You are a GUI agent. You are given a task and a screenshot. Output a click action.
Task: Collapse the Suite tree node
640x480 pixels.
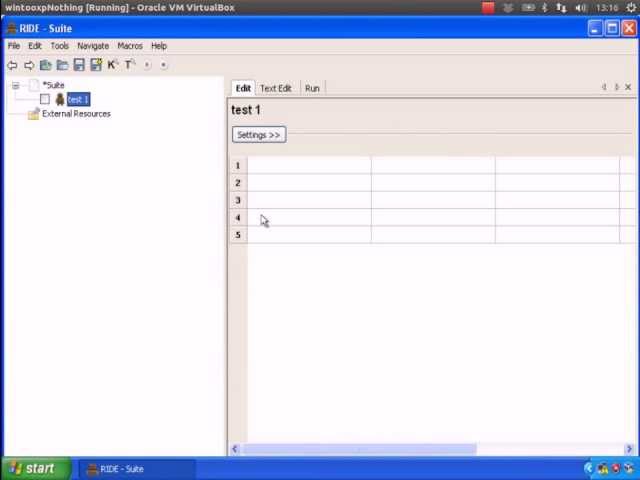16,85
